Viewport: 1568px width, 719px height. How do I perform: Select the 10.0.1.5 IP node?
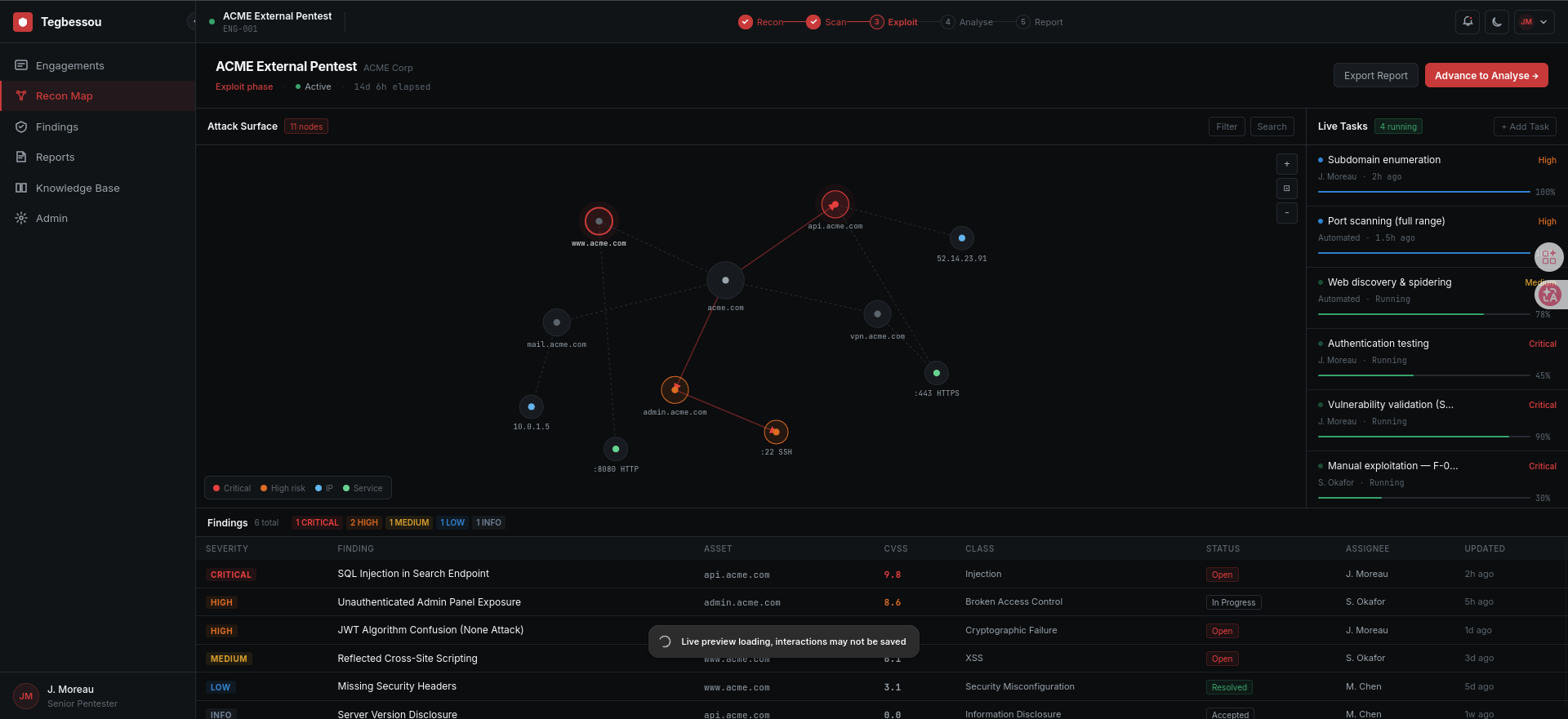[x=532, y=406]
